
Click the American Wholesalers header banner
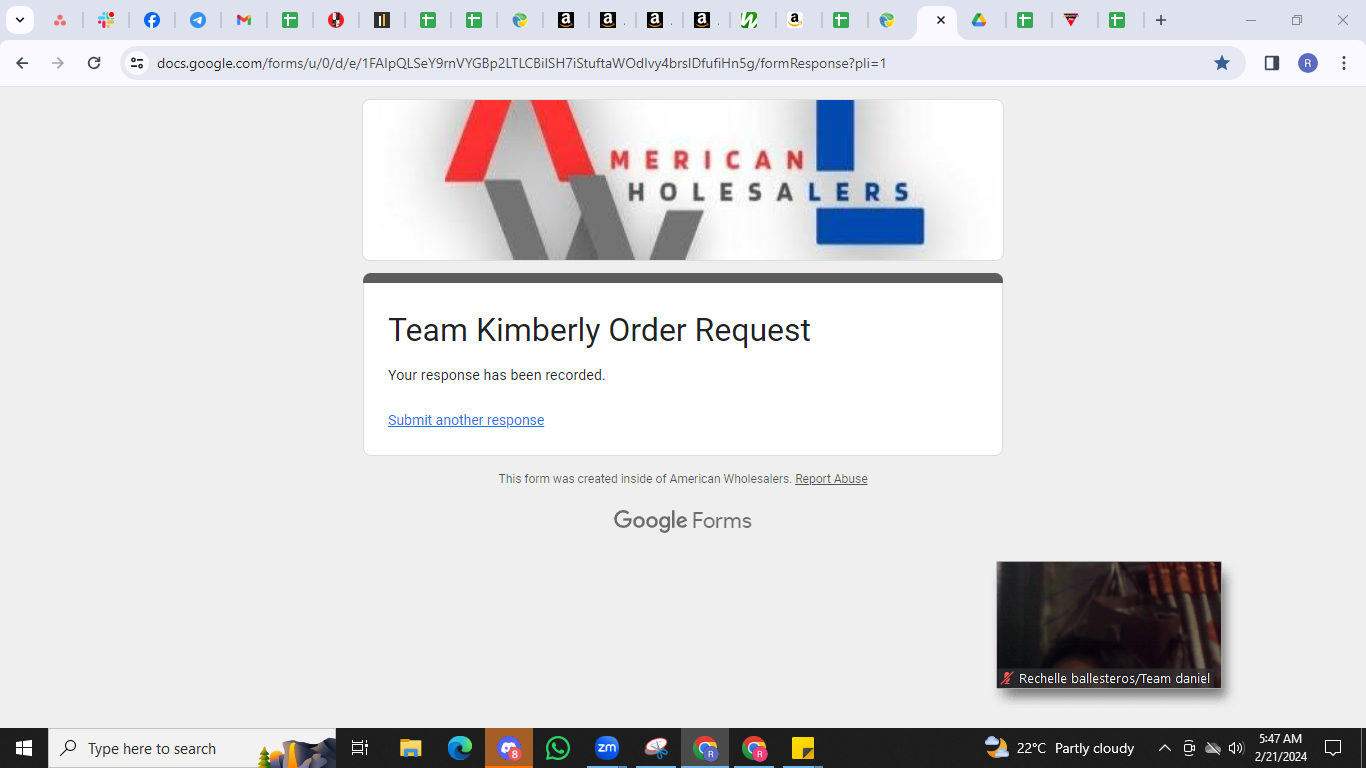pyautogui.click(x=683, y=180)
